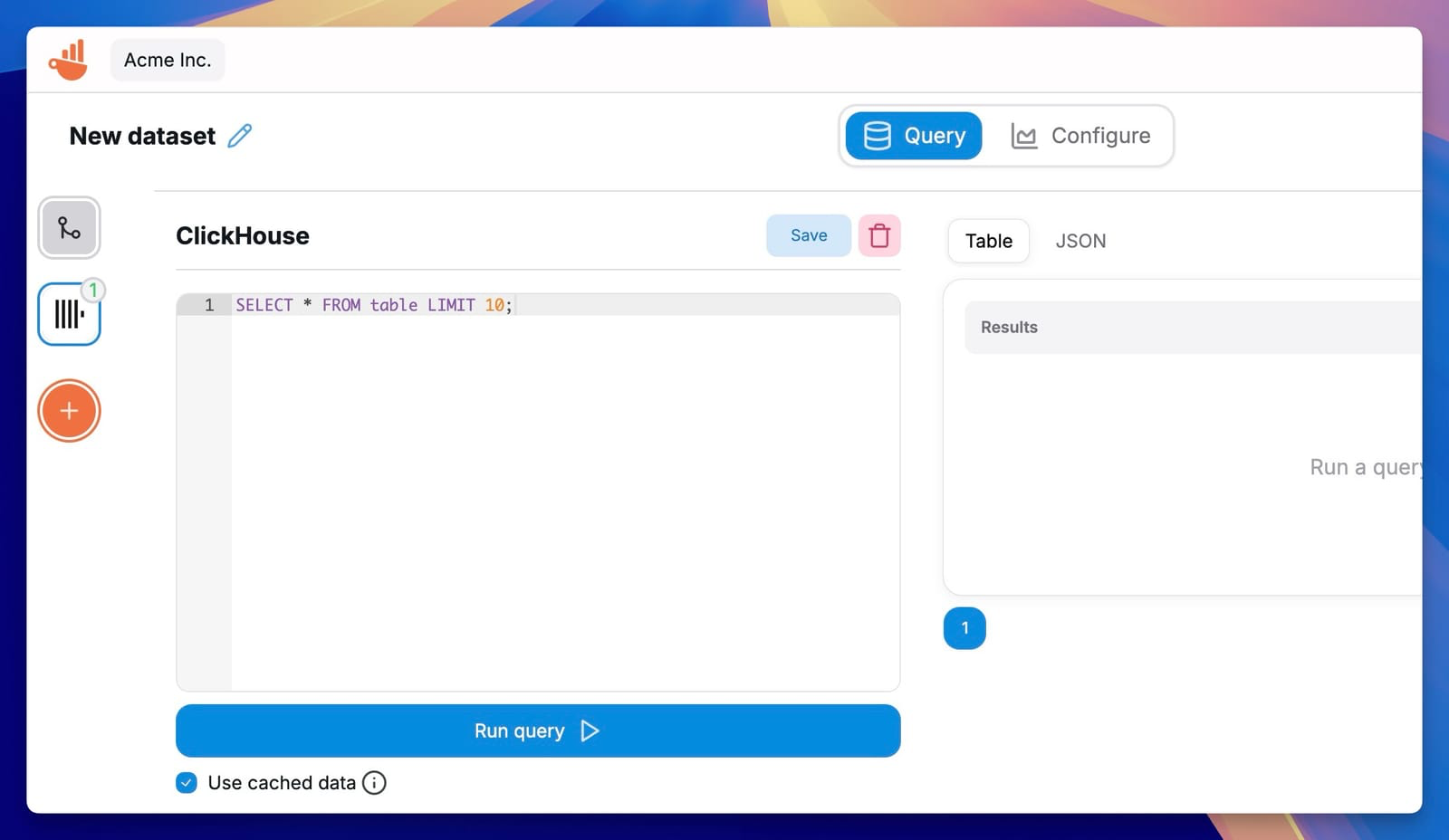Click the info icon beside Use cached data

374,782
